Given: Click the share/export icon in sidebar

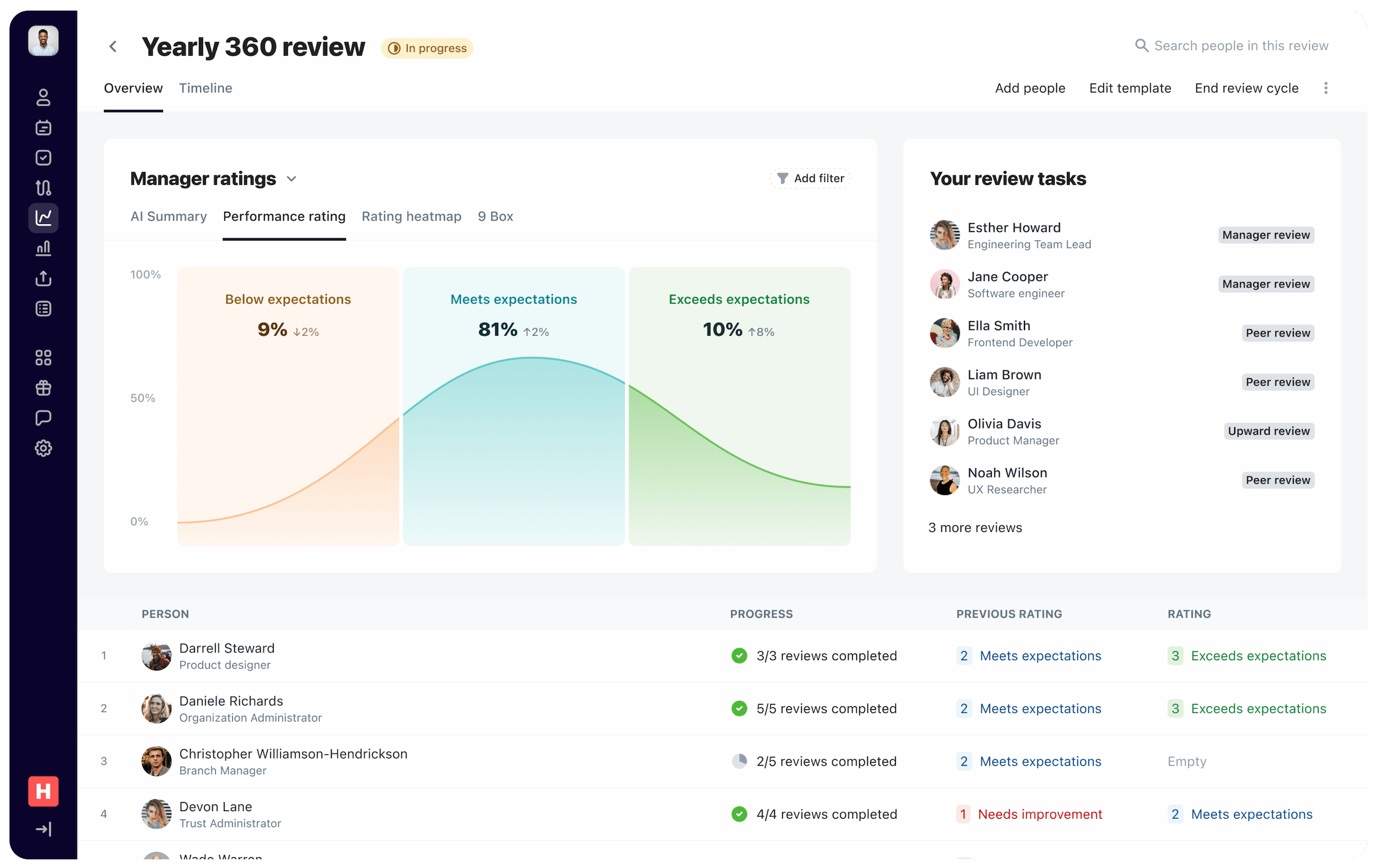Looking at the screenshot, I should pos(43,278).
